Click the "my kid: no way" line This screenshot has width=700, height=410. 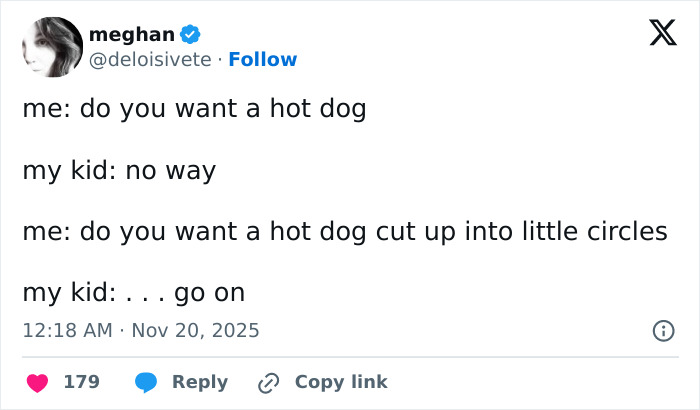coord(119,170)
